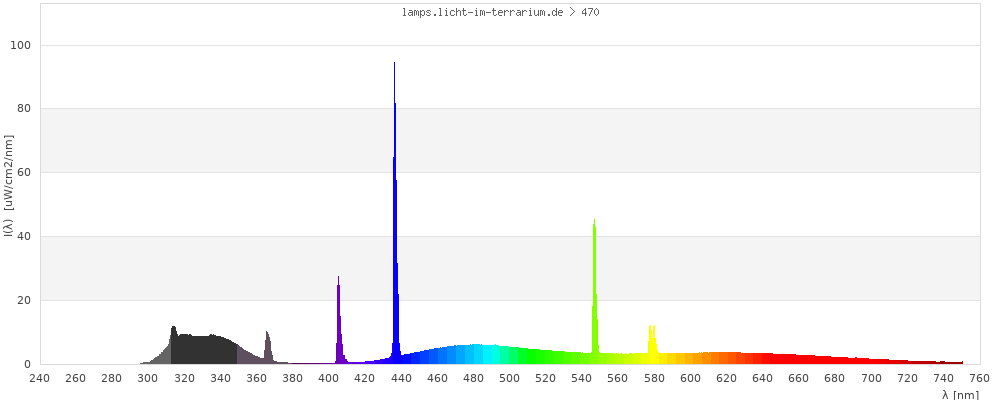Select the 400 tick label on the x-axis
Image resolution: width=1000 pixels, height=400 pixels.
(329, 378)
